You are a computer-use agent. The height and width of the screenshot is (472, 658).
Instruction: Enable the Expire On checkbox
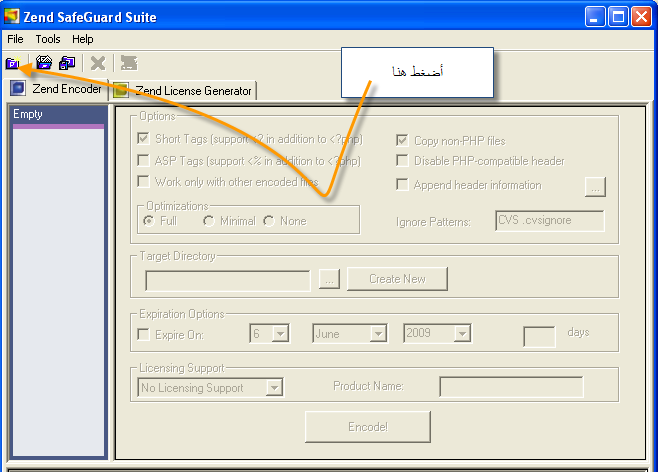[143, 334]
